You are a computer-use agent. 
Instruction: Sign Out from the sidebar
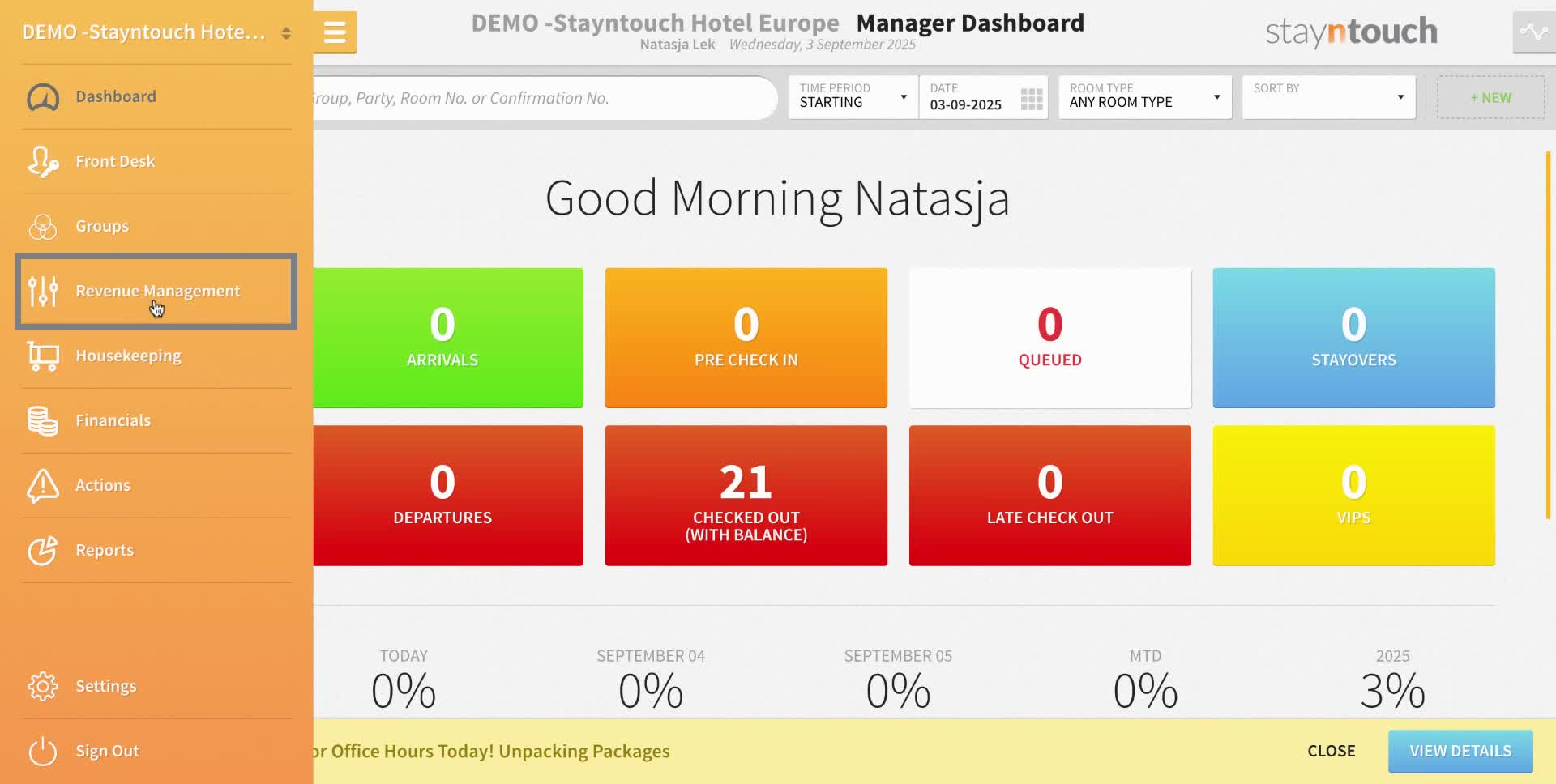(x=156, y=751)
